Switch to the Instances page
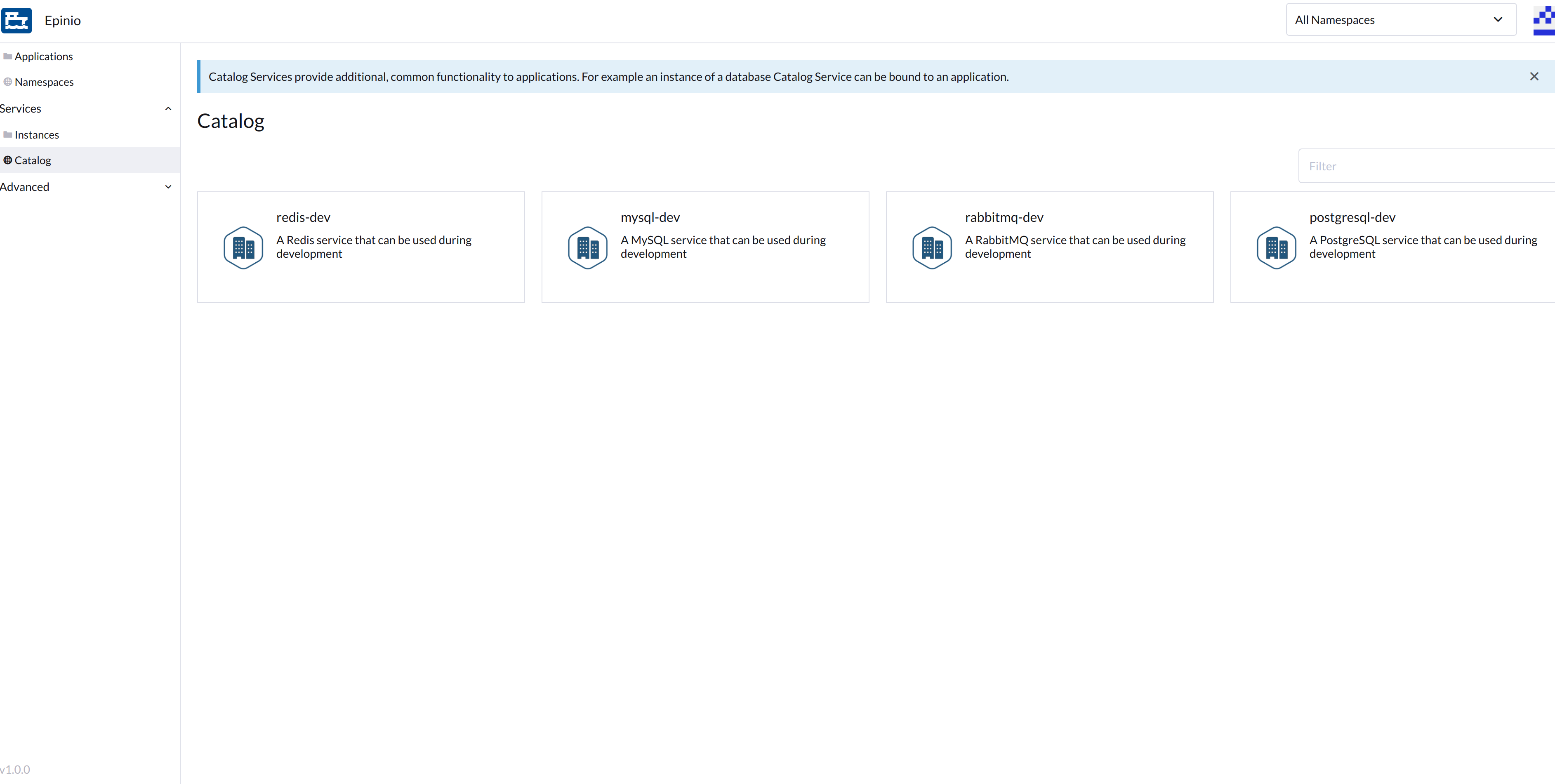Viewport: 1555px width, 784px height. 37,134
